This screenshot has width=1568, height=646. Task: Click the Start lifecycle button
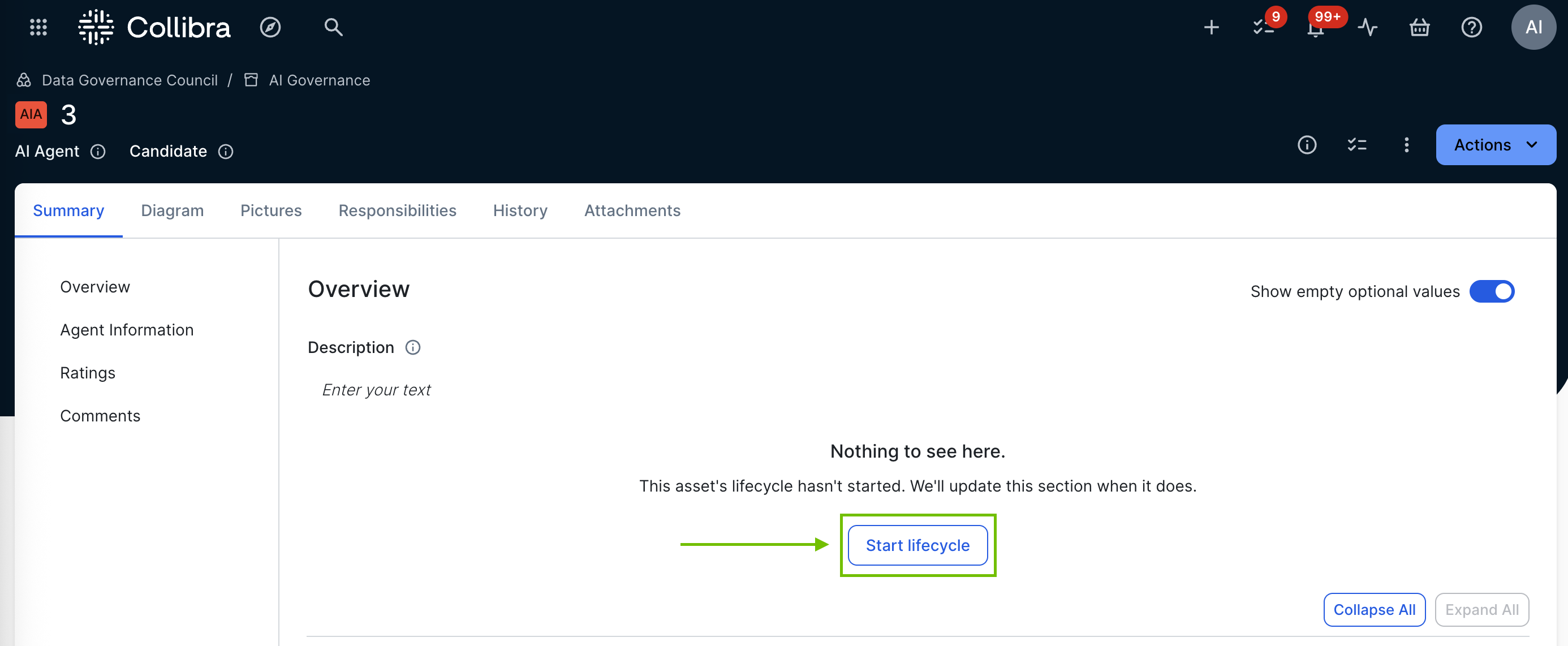click(x=917, y=545)
